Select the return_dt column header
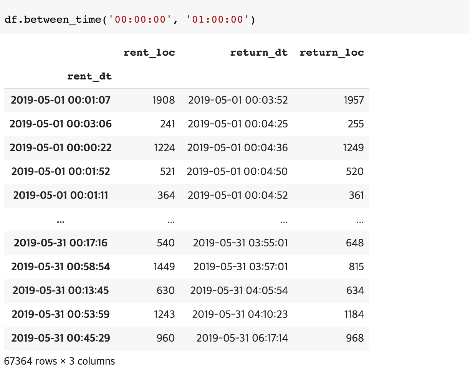This screenshot has width=470, height=380. [x=259, y=53]
